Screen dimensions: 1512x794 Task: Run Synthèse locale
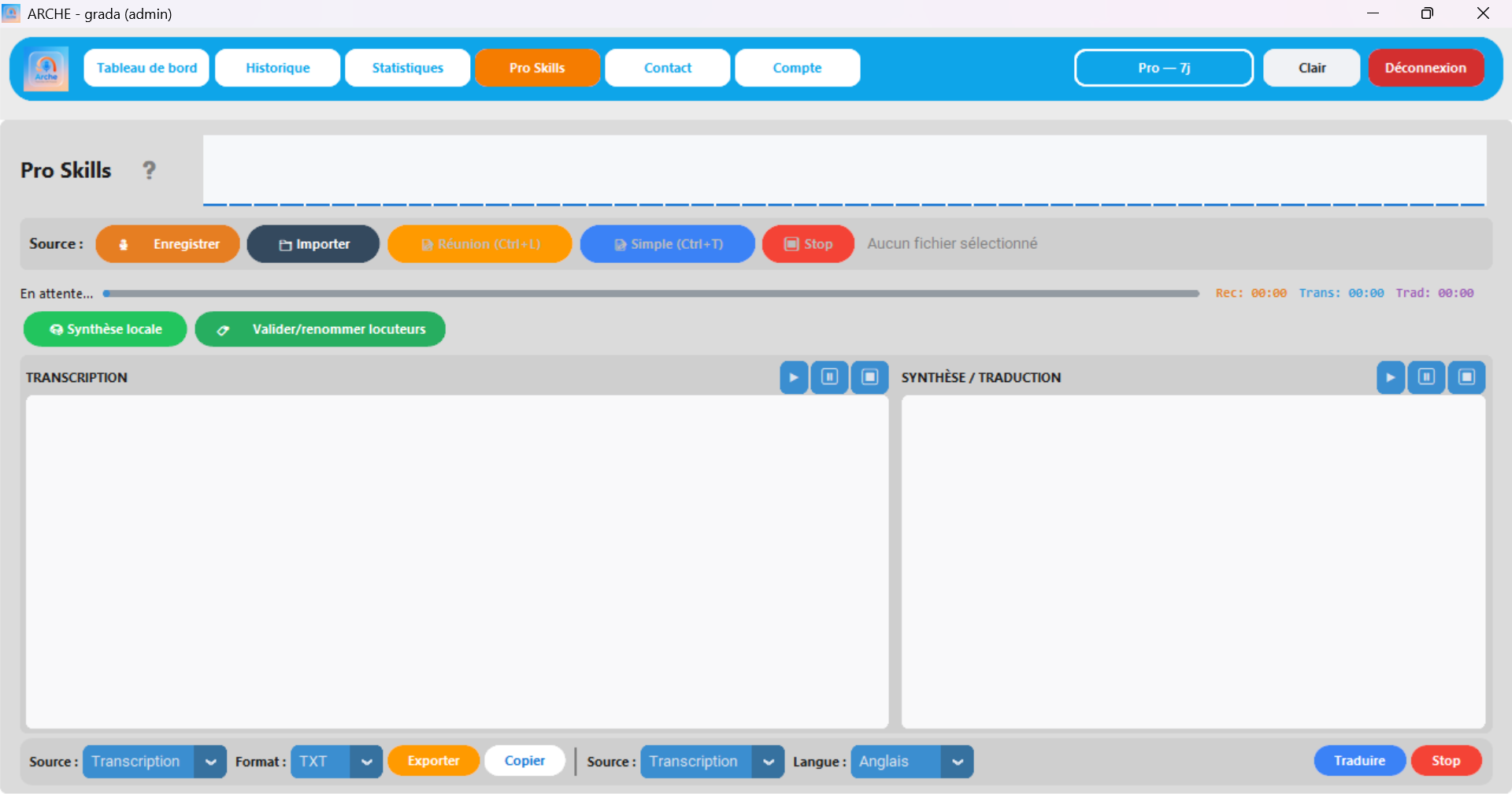click(106, 329)
